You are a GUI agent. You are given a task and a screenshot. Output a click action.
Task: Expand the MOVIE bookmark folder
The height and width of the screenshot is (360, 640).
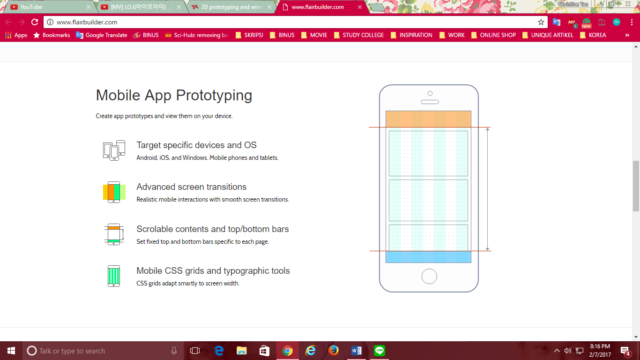click(x=314, y=35)
